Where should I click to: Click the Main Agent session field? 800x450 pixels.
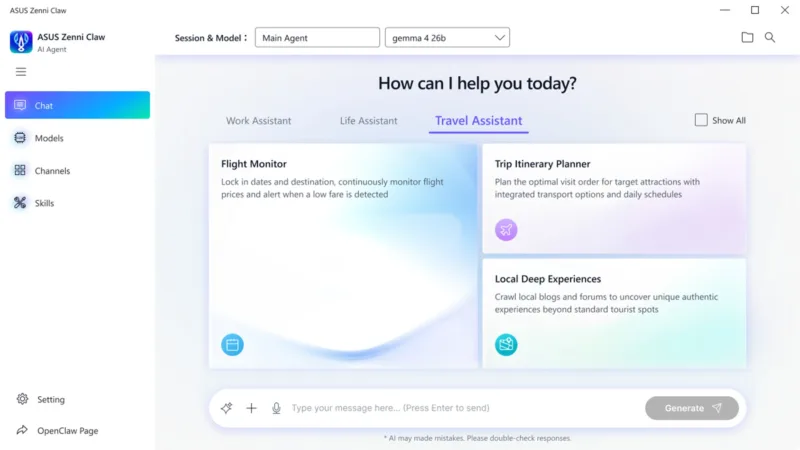[317, 38]
